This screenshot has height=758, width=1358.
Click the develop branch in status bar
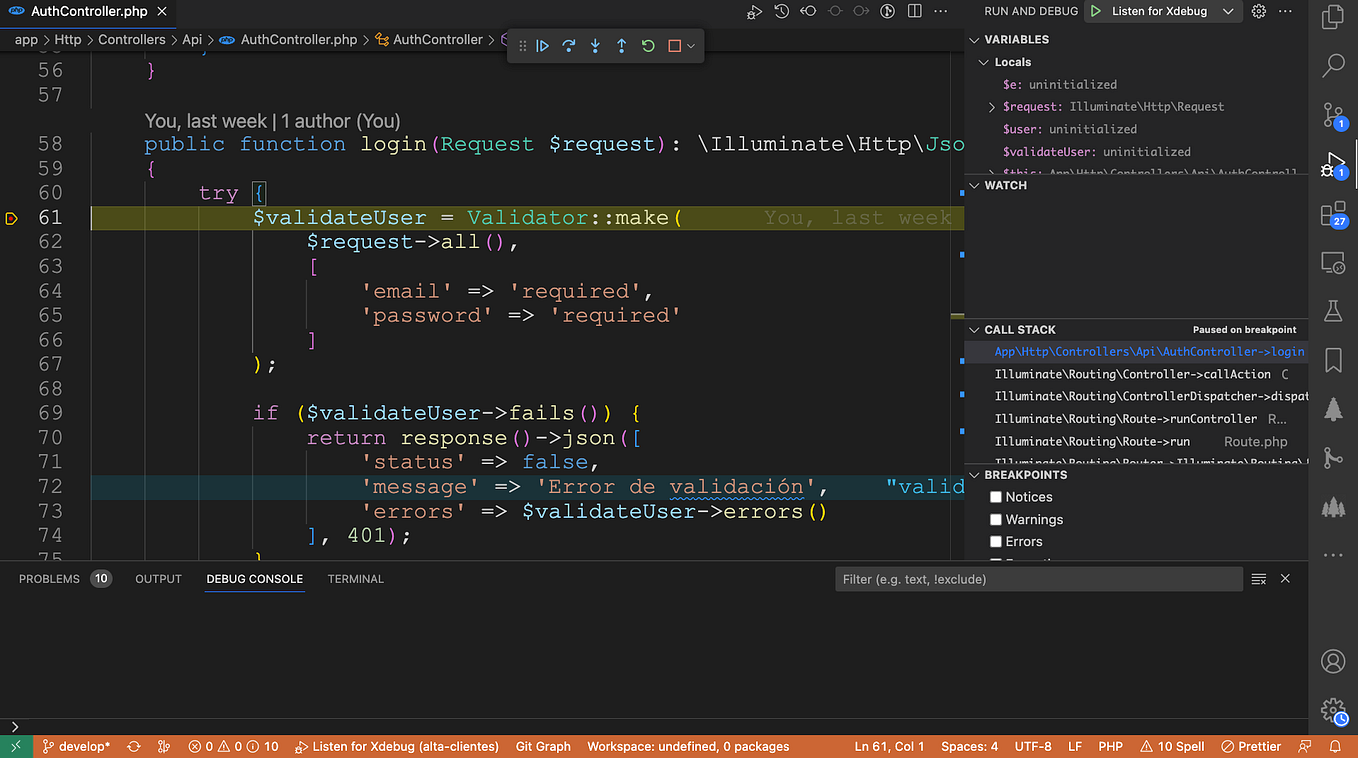pos(76,746)
